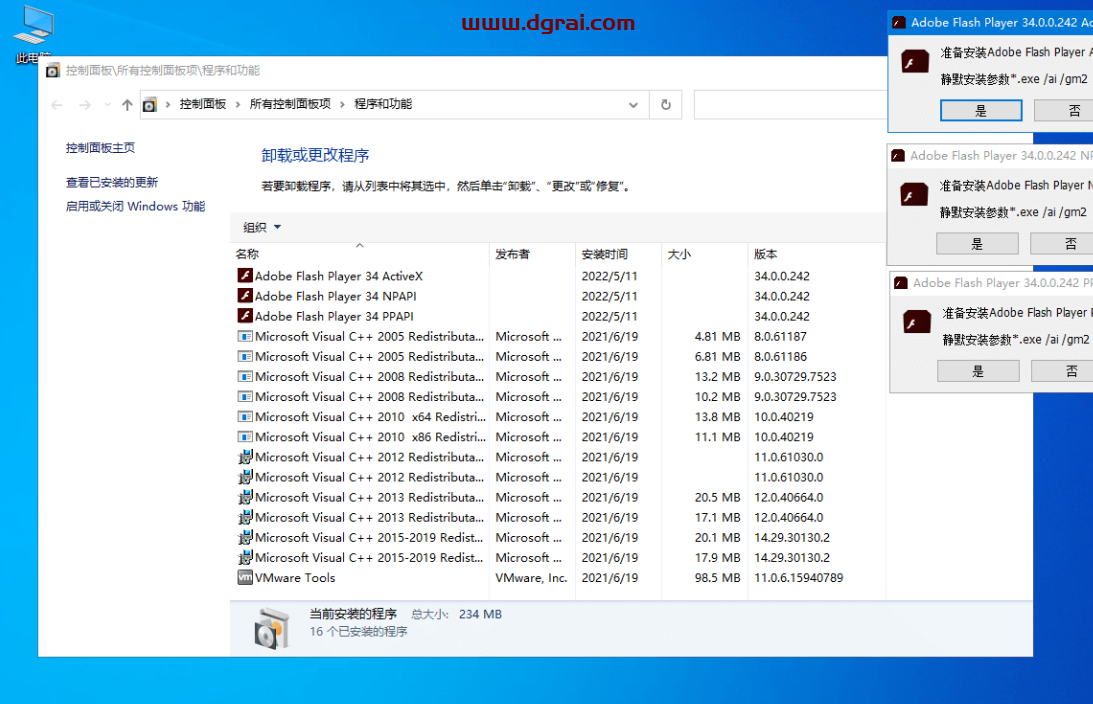Click the control panel window title icon

tap(52, 70)
